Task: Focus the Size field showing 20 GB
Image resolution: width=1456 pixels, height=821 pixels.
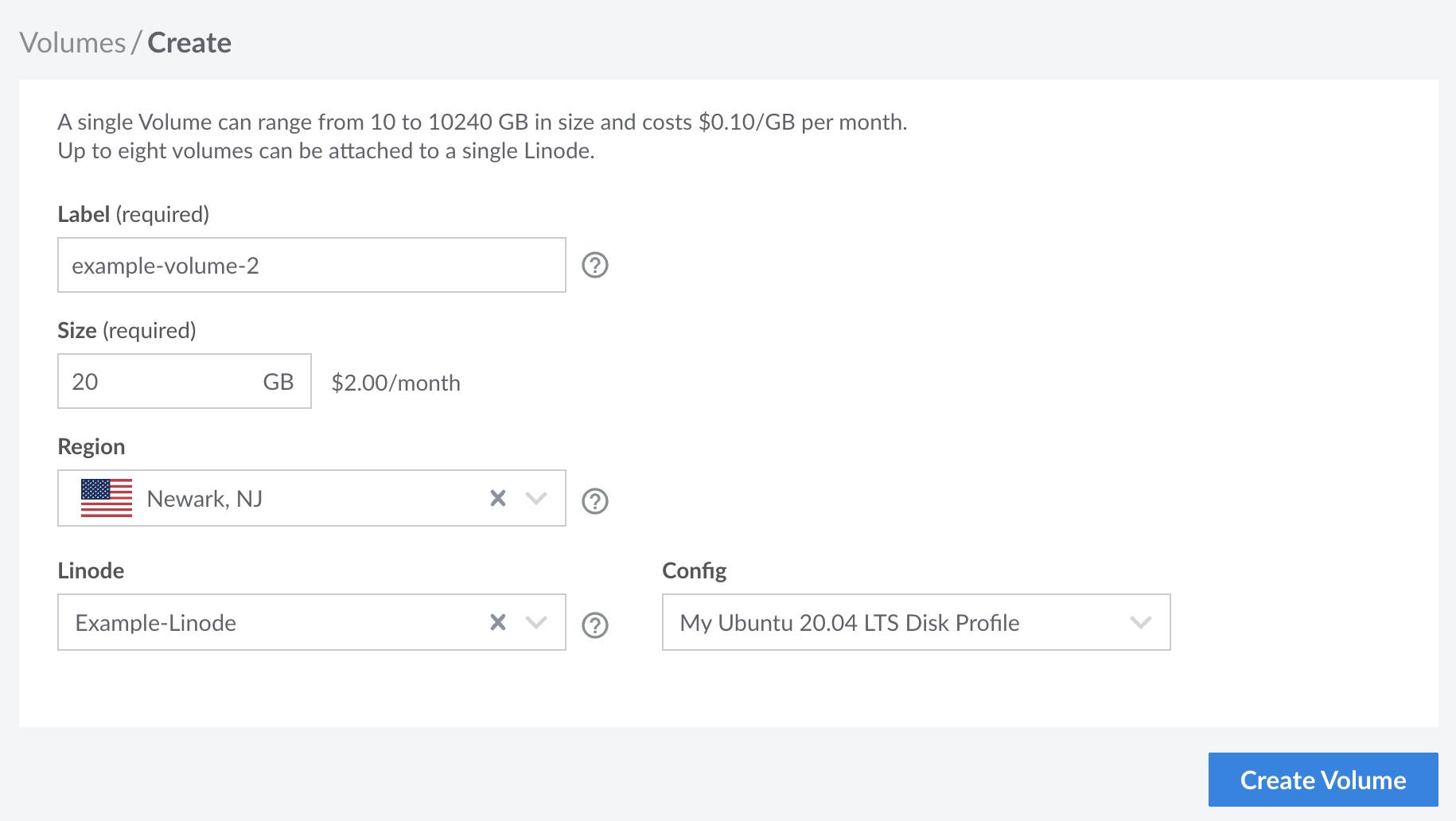Action: click(143, 382)
